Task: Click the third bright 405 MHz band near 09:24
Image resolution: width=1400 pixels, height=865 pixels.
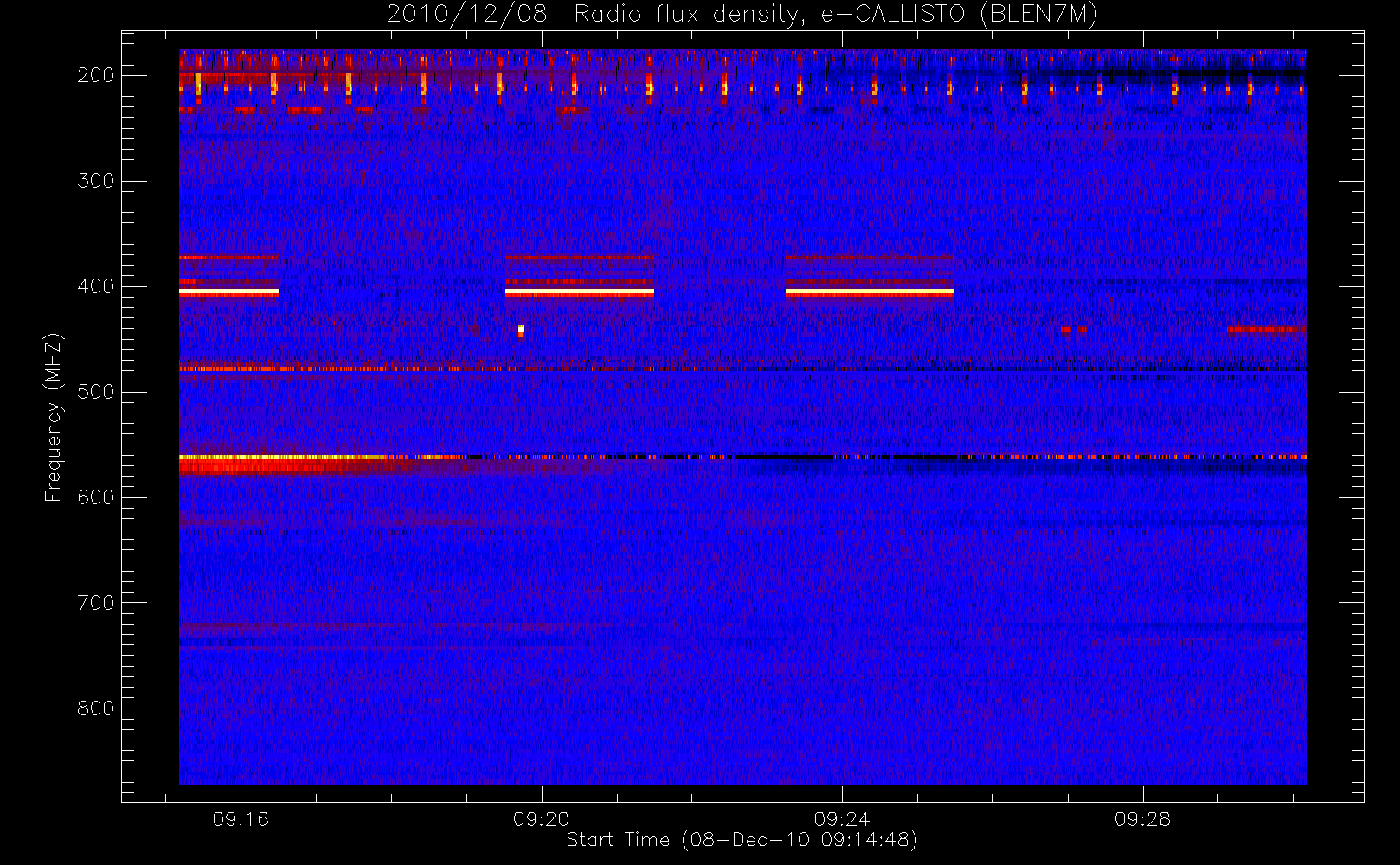Action: pyautogui.click(x=870, y=292)
